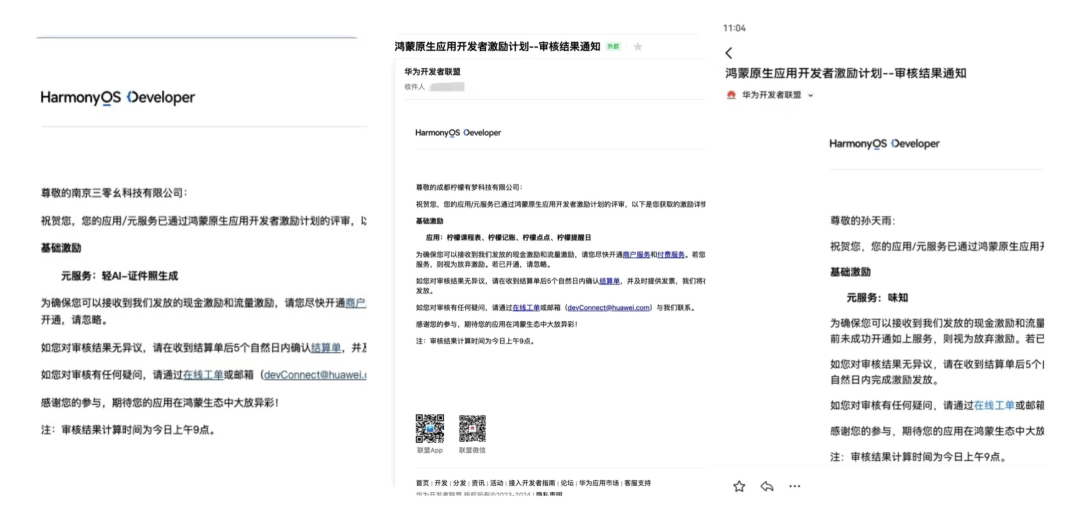Click the middle email subject 鸿蒙原生应用开发者激励计划--审核结果通知
Viewport: 1080px width, 520px height.
click(497, 47)
